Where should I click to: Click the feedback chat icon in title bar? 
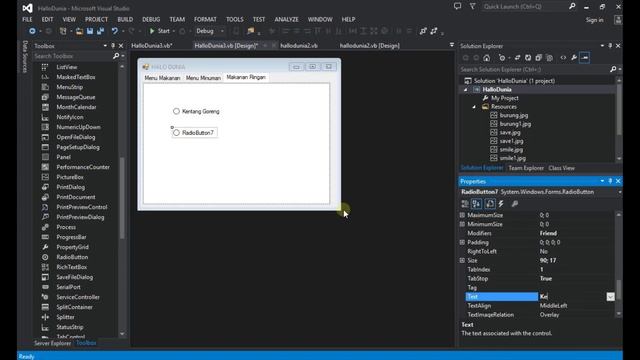point(457,7)
